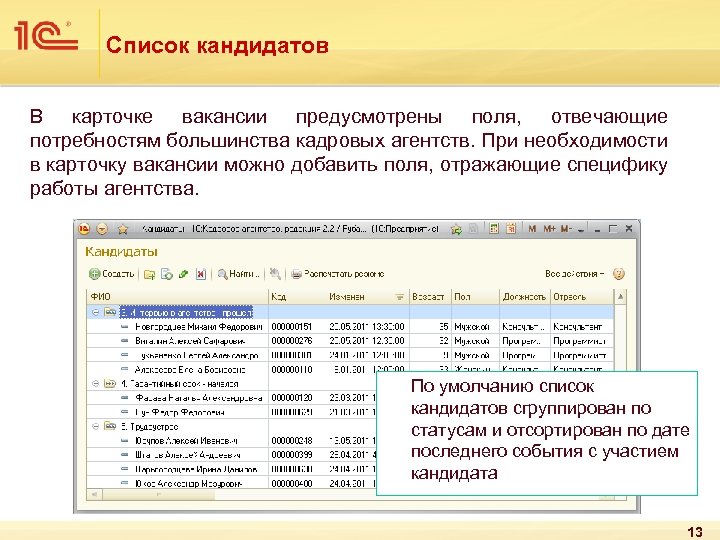Sort by the Изменен column header
This screenshot has height=540, width=720.
(x=367, y=297)
